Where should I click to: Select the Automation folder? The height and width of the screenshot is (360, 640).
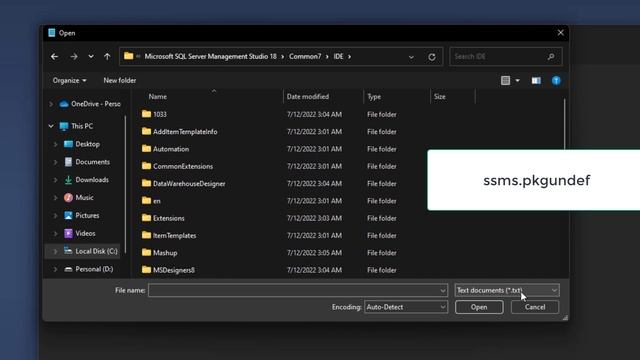point(165,149)
